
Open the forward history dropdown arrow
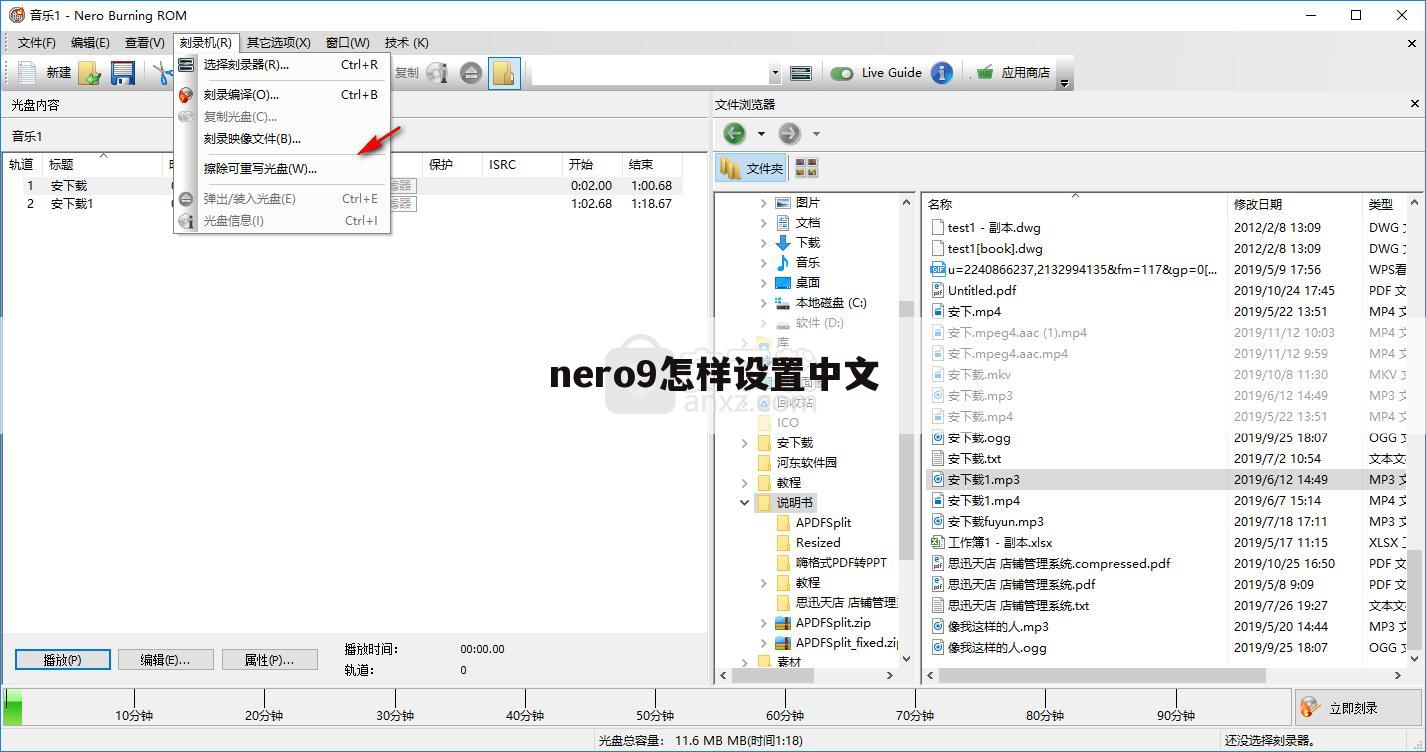point(816,133)
